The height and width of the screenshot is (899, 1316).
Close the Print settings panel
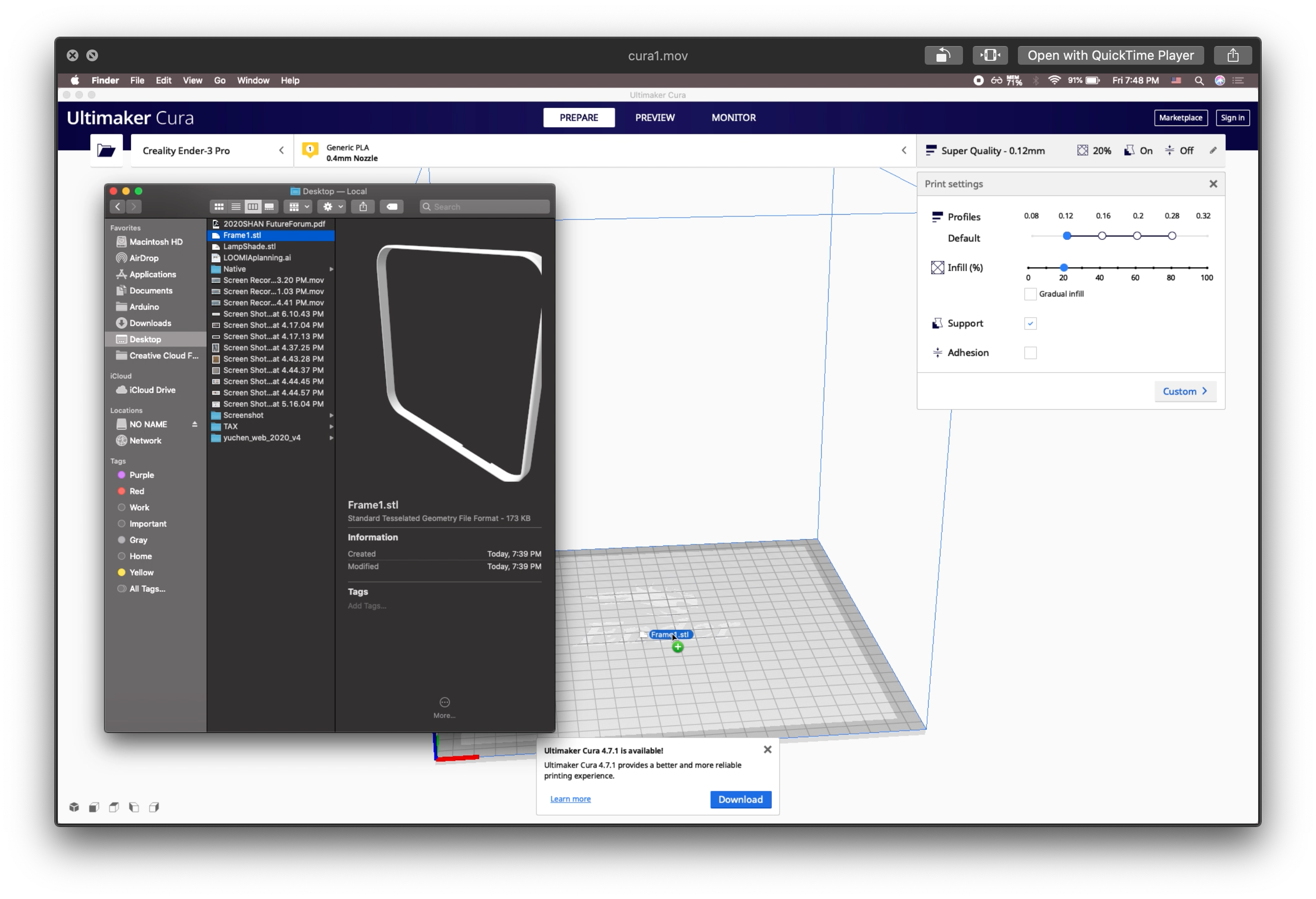tap(1213, 184)
